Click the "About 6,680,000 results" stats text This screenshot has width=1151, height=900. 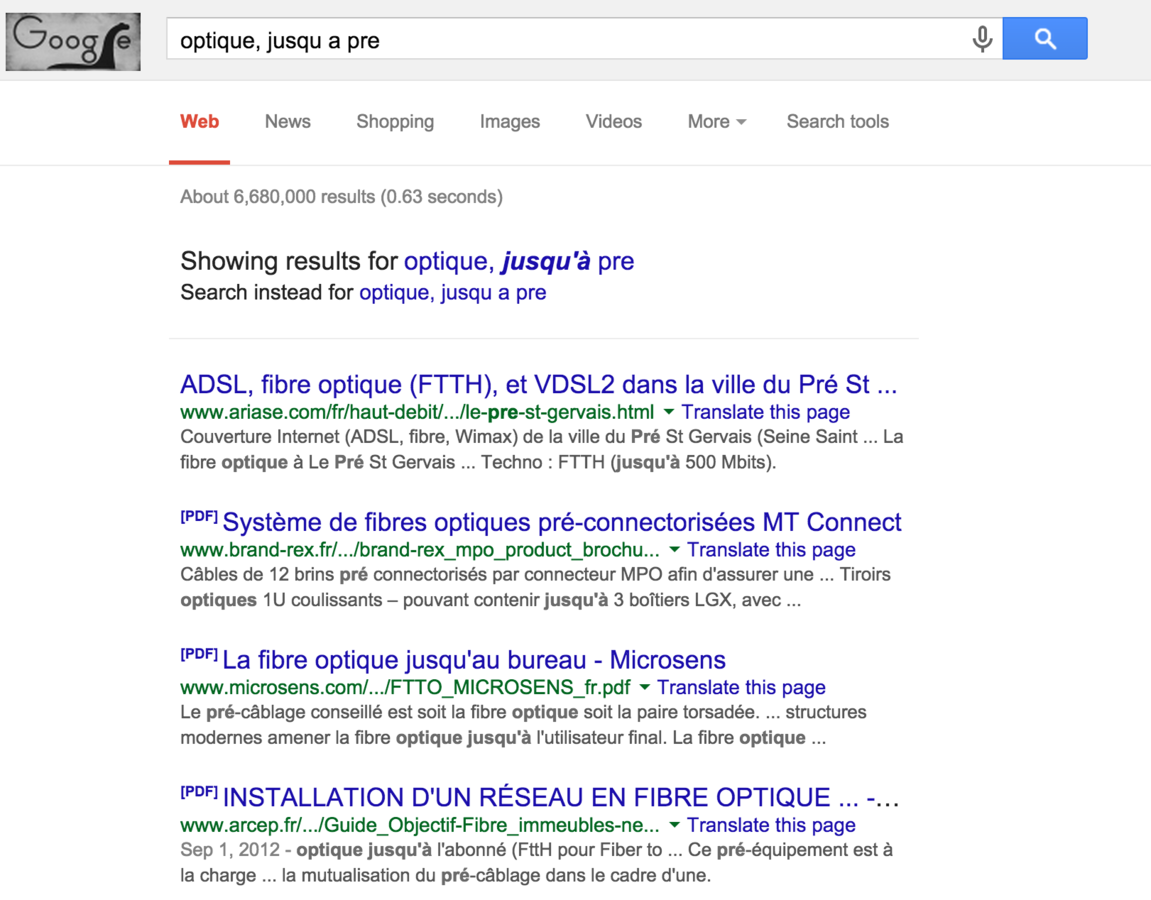[x=341, y=197]
